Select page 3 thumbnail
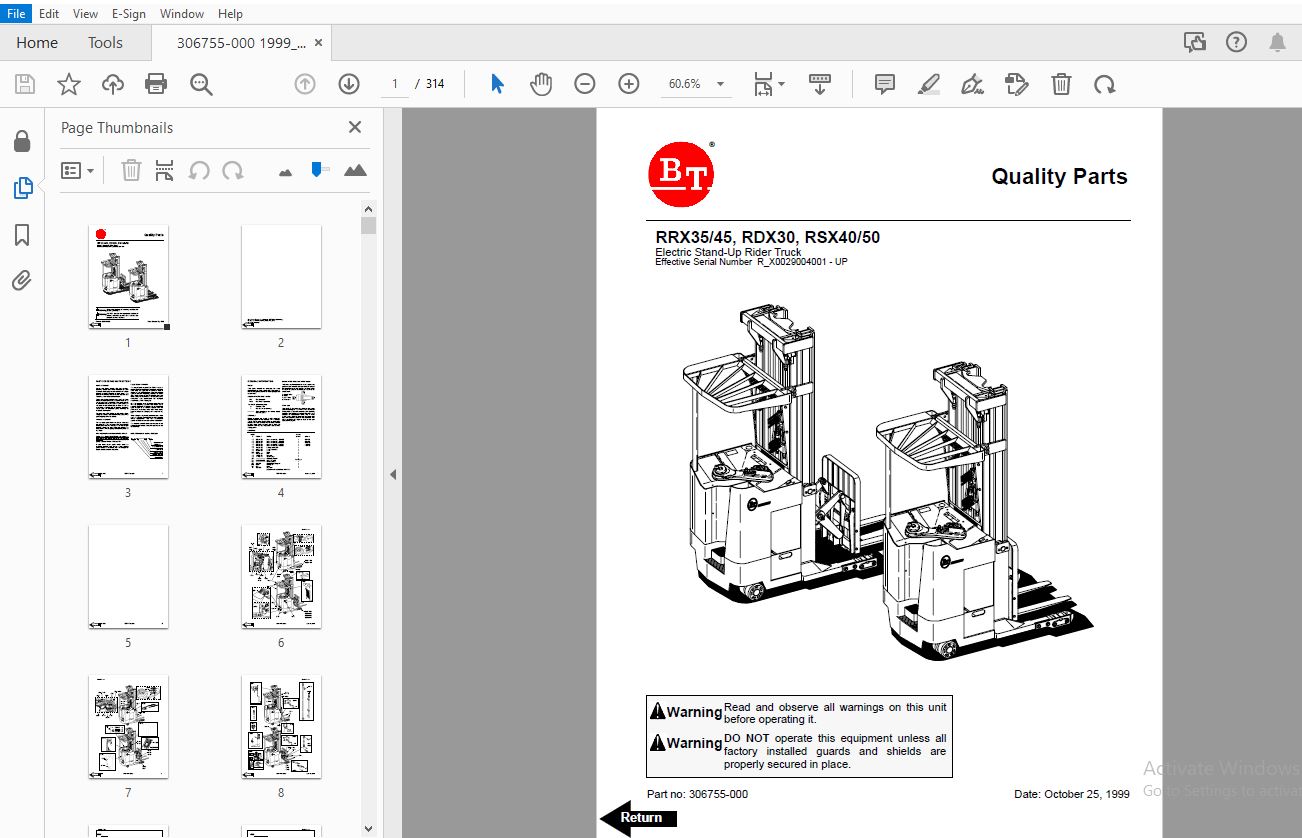The image size is (1302, 838). 128,427
